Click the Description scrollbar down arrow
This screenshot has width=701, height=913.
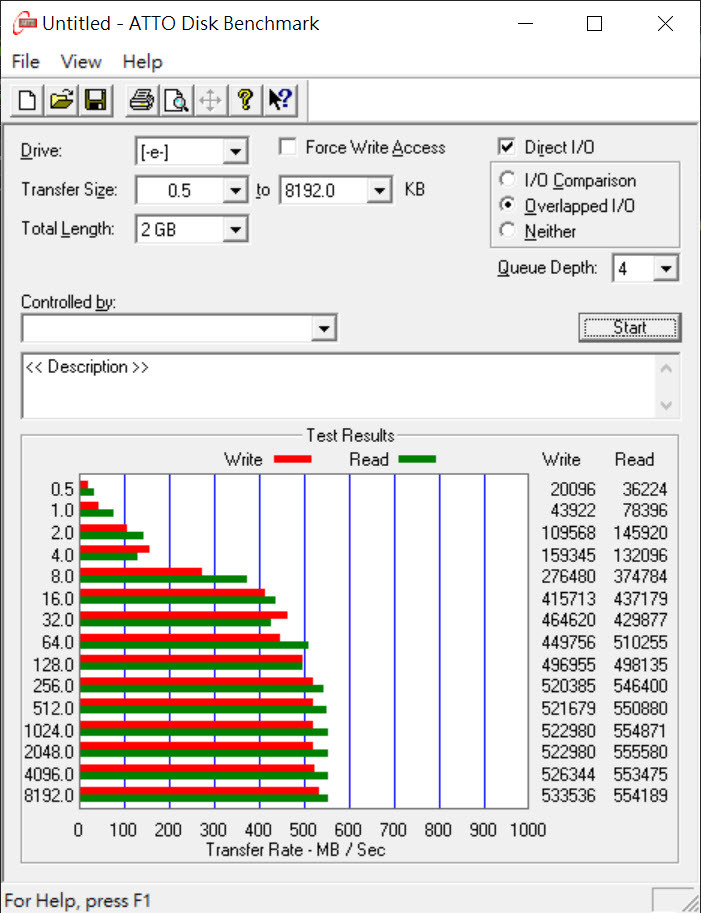(x=667, y=405)
